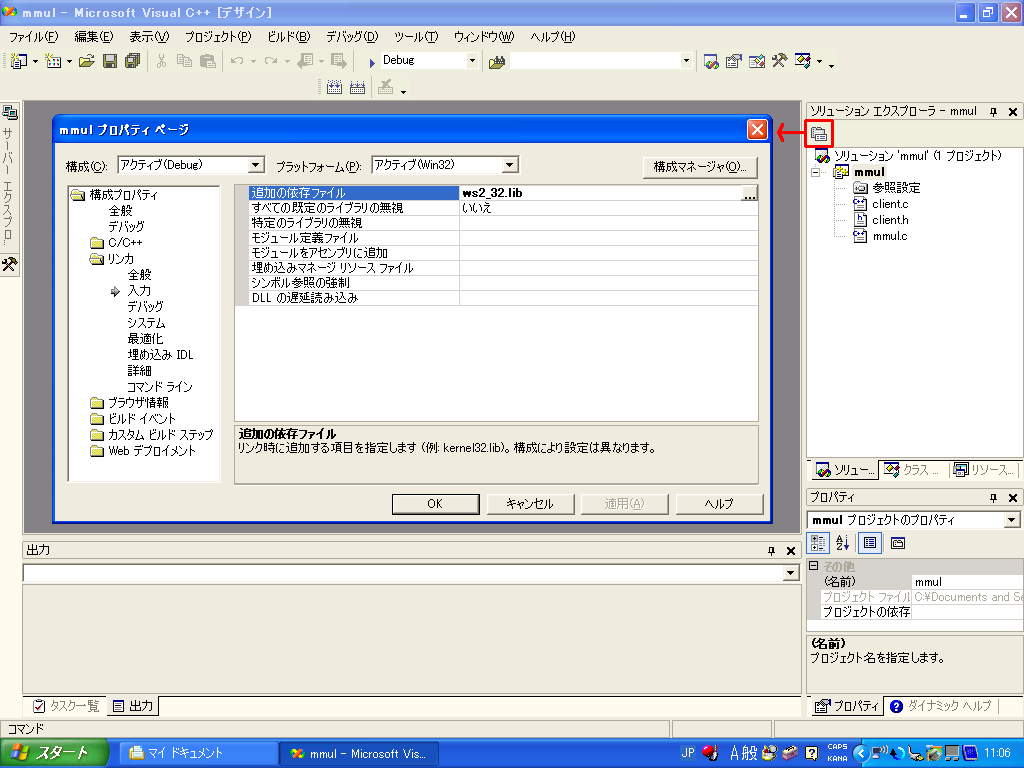Select リンカ 全般 in the tree
This screenshot has height=768, width=1024.
pyautogui.click(x=139, y=275)
